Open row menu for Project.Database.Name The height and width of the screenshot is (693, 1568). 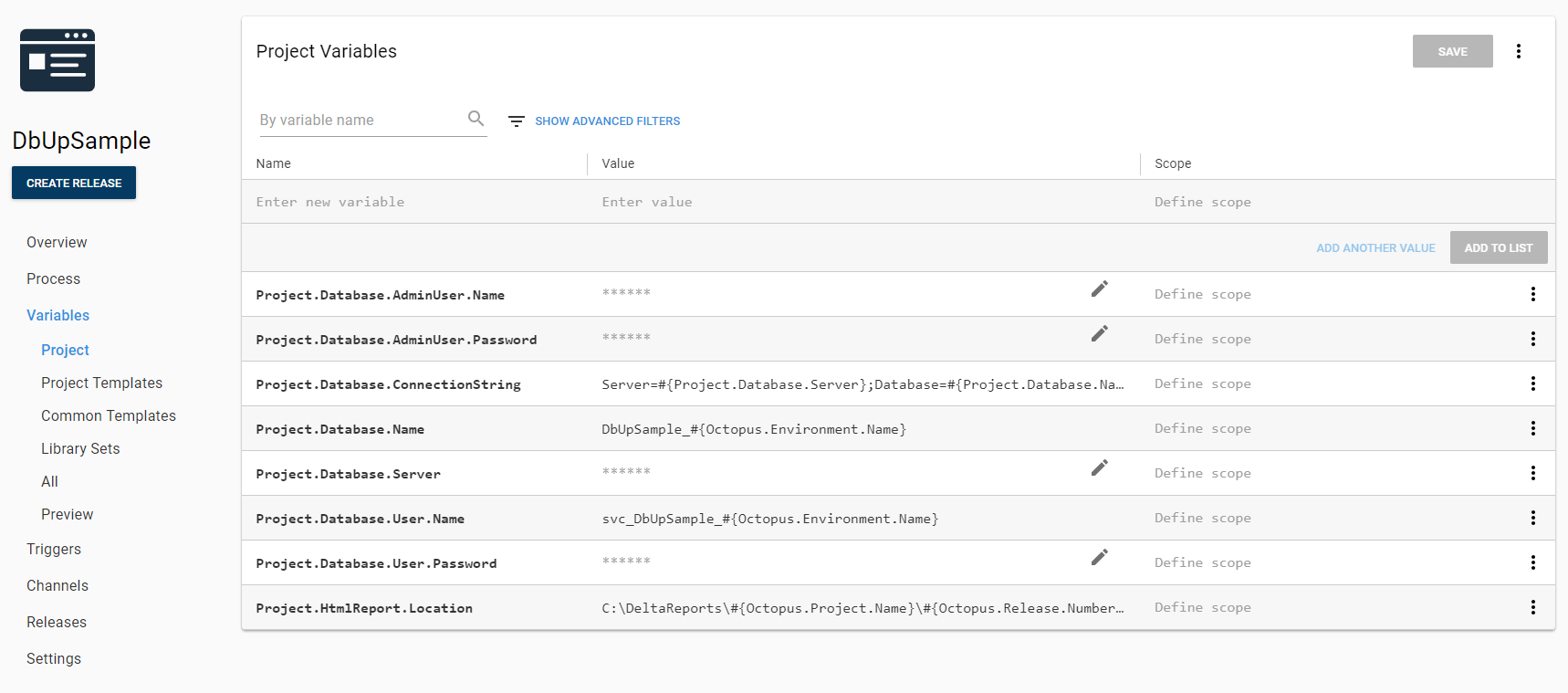pos(1532,428)
